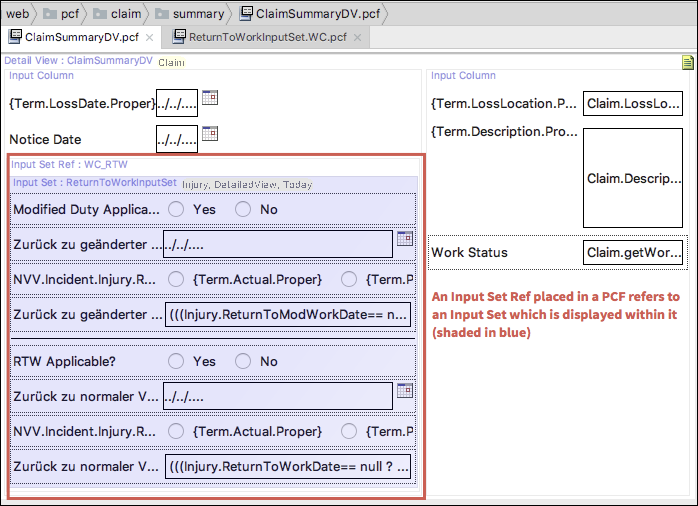
Task: Open calendar picker beside the Loss Date field
Action: tap(210, 98)
